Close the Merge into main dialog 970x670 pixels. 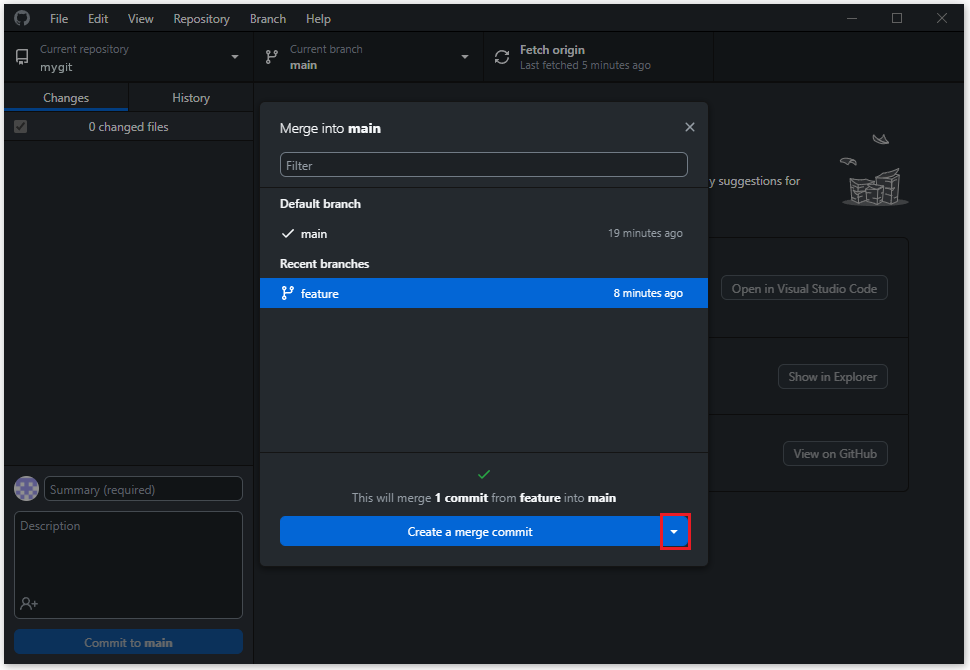coord(689,127)
